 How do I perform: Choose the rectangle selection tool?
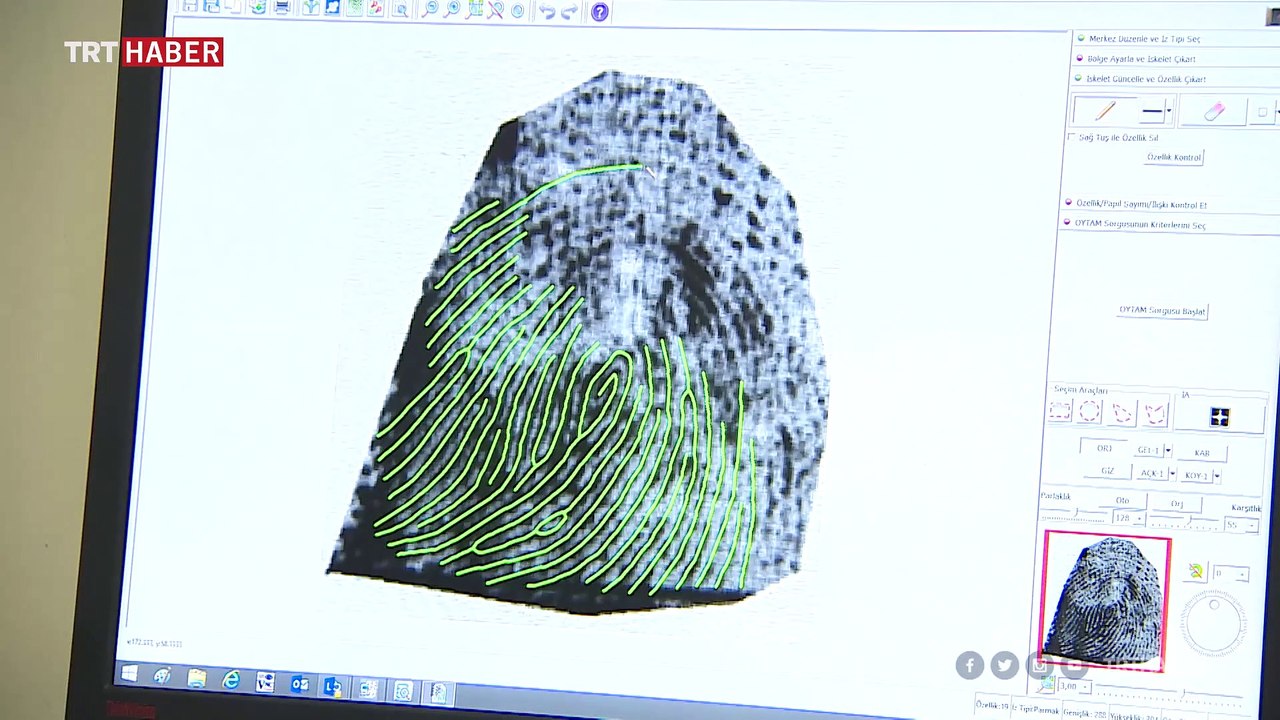coord(1060,411)
